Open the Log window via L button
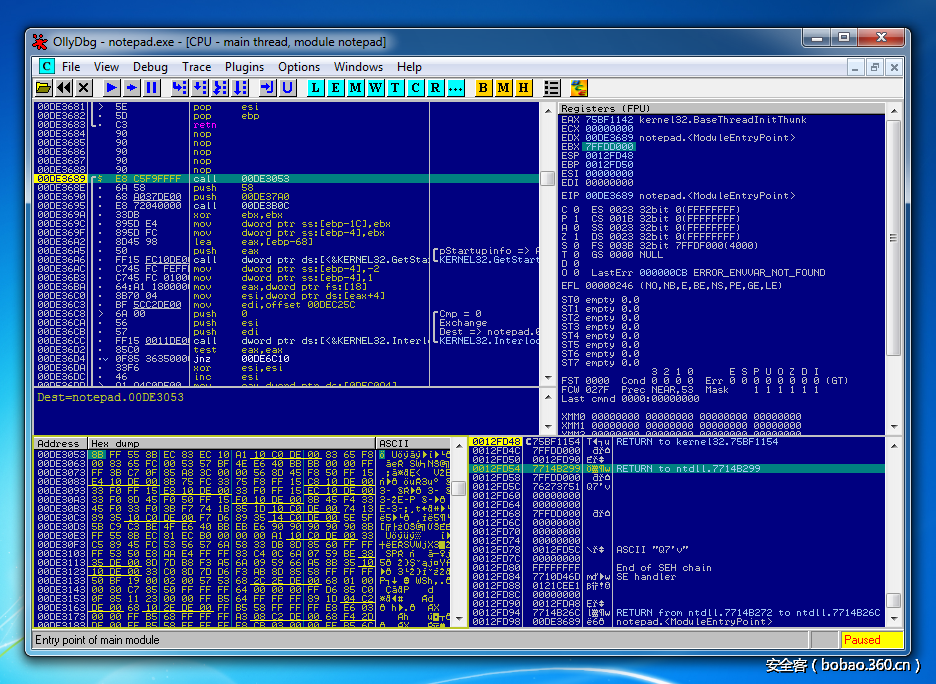The height and width of the screenshot is (684, 936). [x=316, y=88]
